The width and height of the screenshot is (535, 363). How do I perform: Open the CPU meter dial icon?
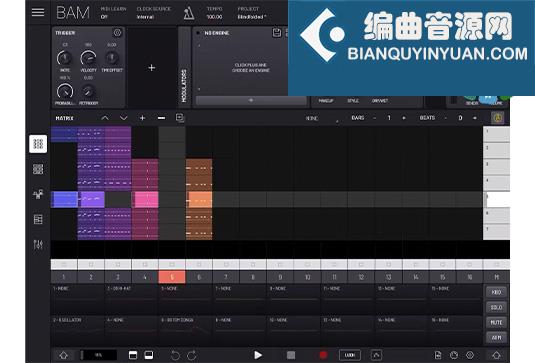click(x=454, y=355)
